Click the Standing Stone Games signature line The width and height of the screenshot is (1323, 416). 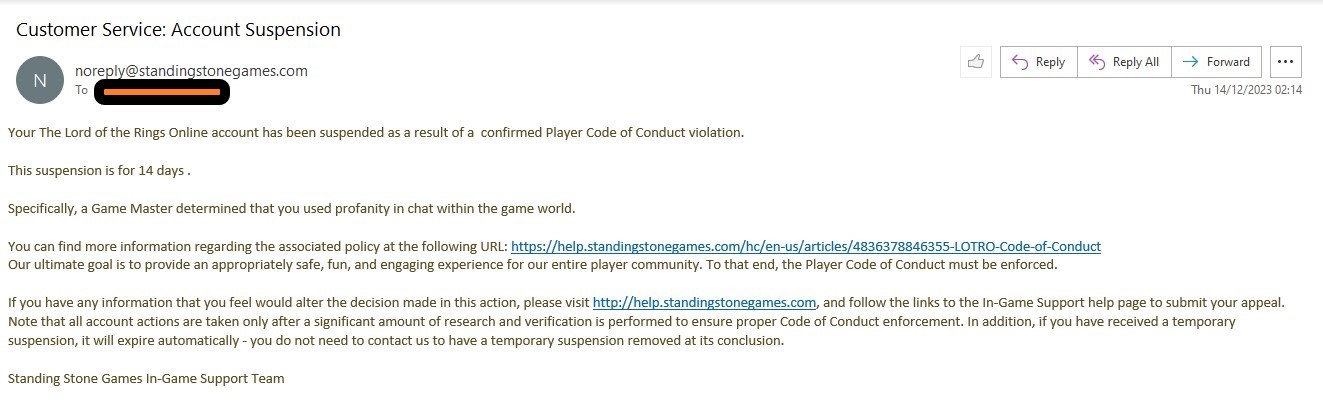coord(146,379)
